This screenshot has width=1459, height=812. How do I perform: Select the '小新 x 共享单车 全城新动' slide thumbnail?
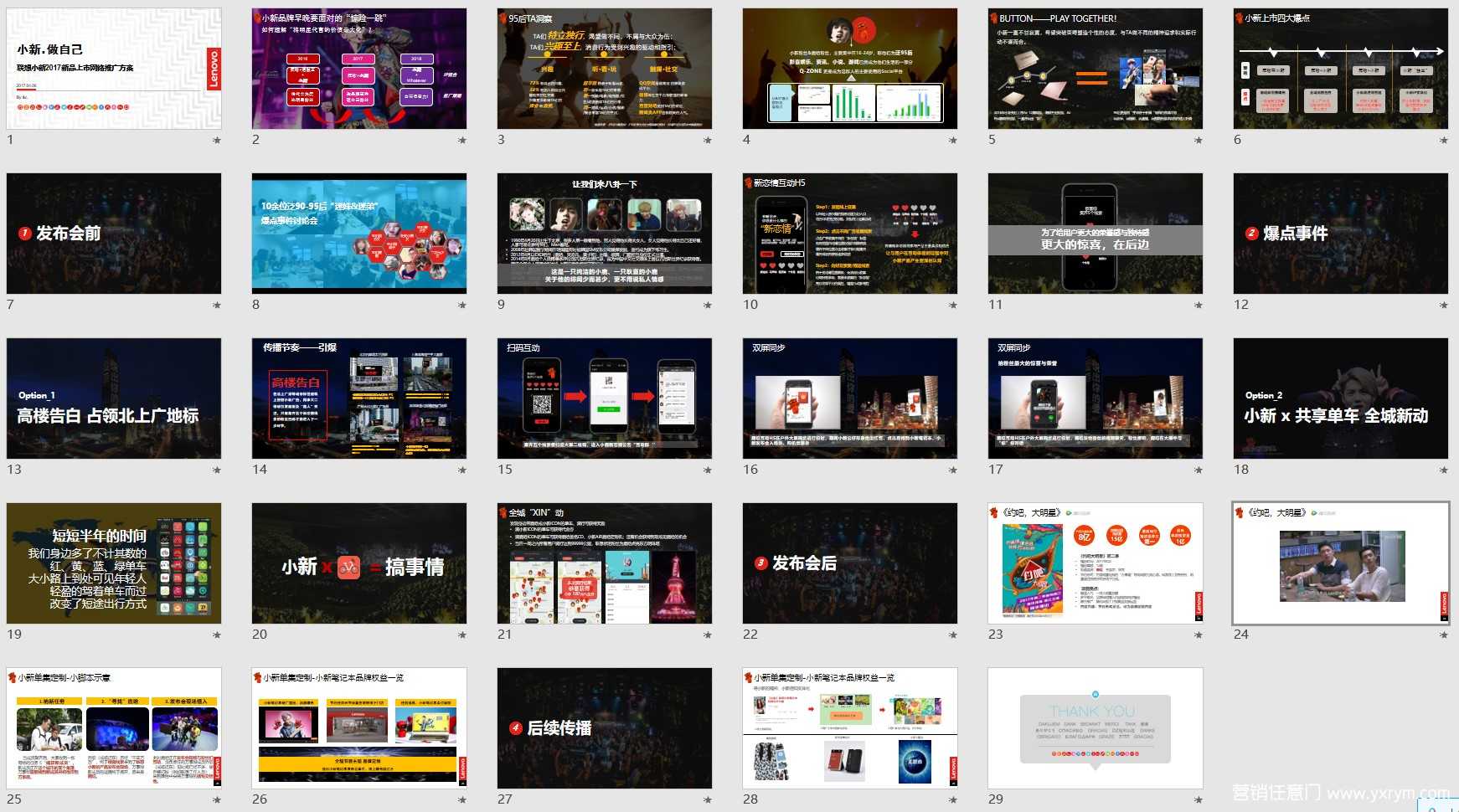pyautogui.click(x=1341, y=398)
